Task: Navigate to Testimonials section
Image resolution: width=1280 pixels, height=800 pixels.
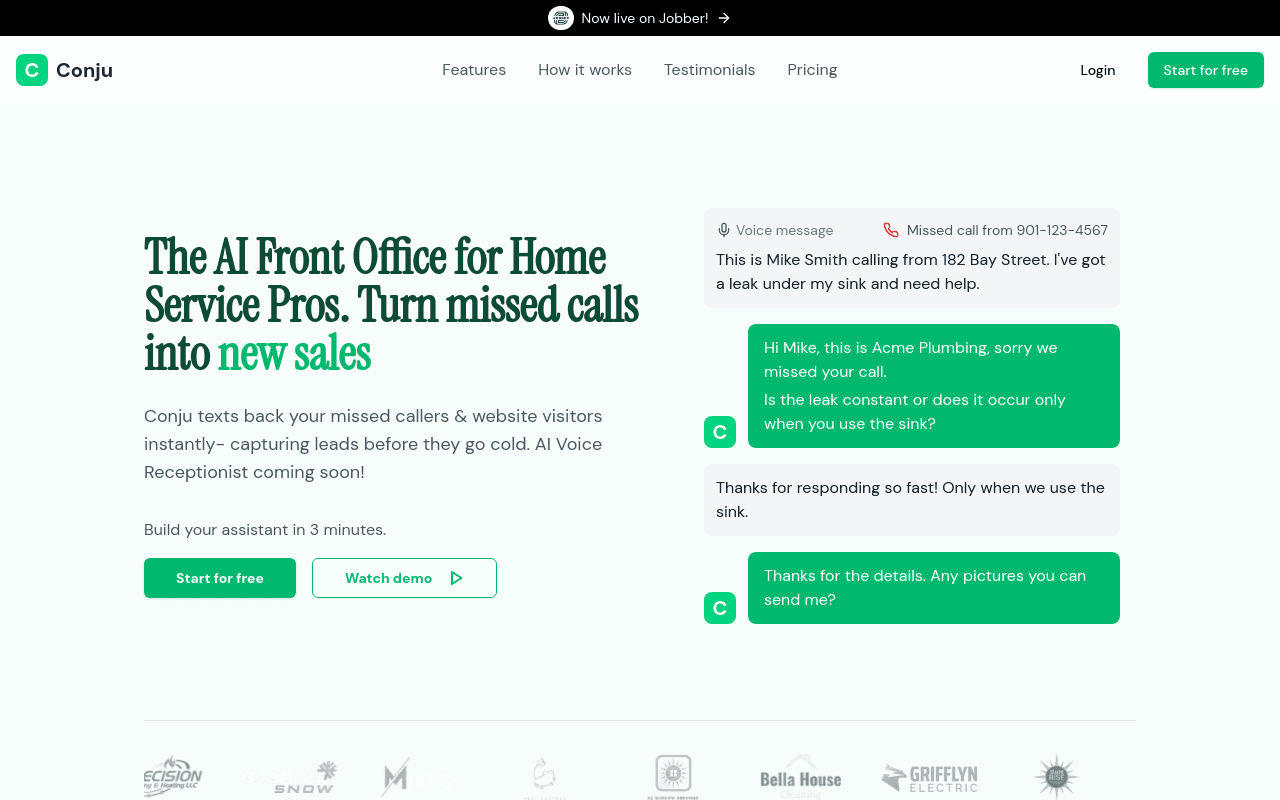Action: coord(709,70)
